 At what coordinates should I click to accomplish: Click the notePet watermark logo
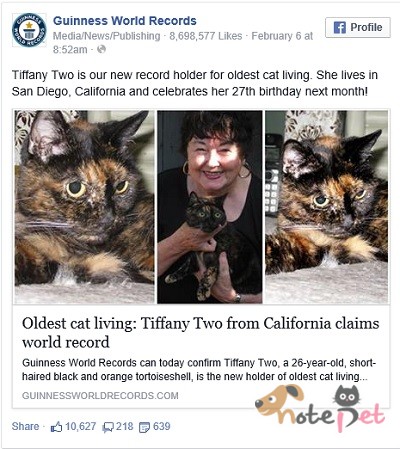click(320, 408)
